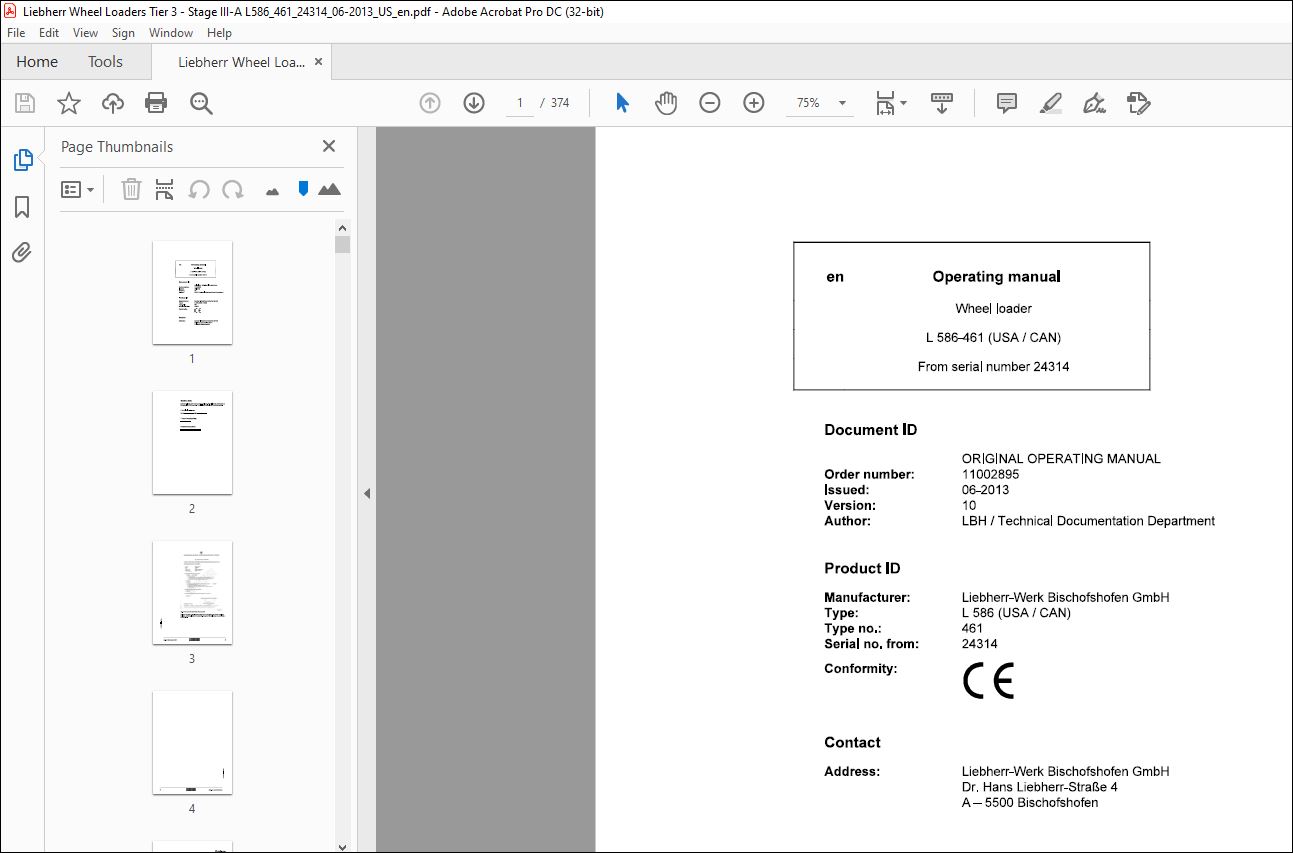Close the Page Thumbnails panel

point(329,146)
